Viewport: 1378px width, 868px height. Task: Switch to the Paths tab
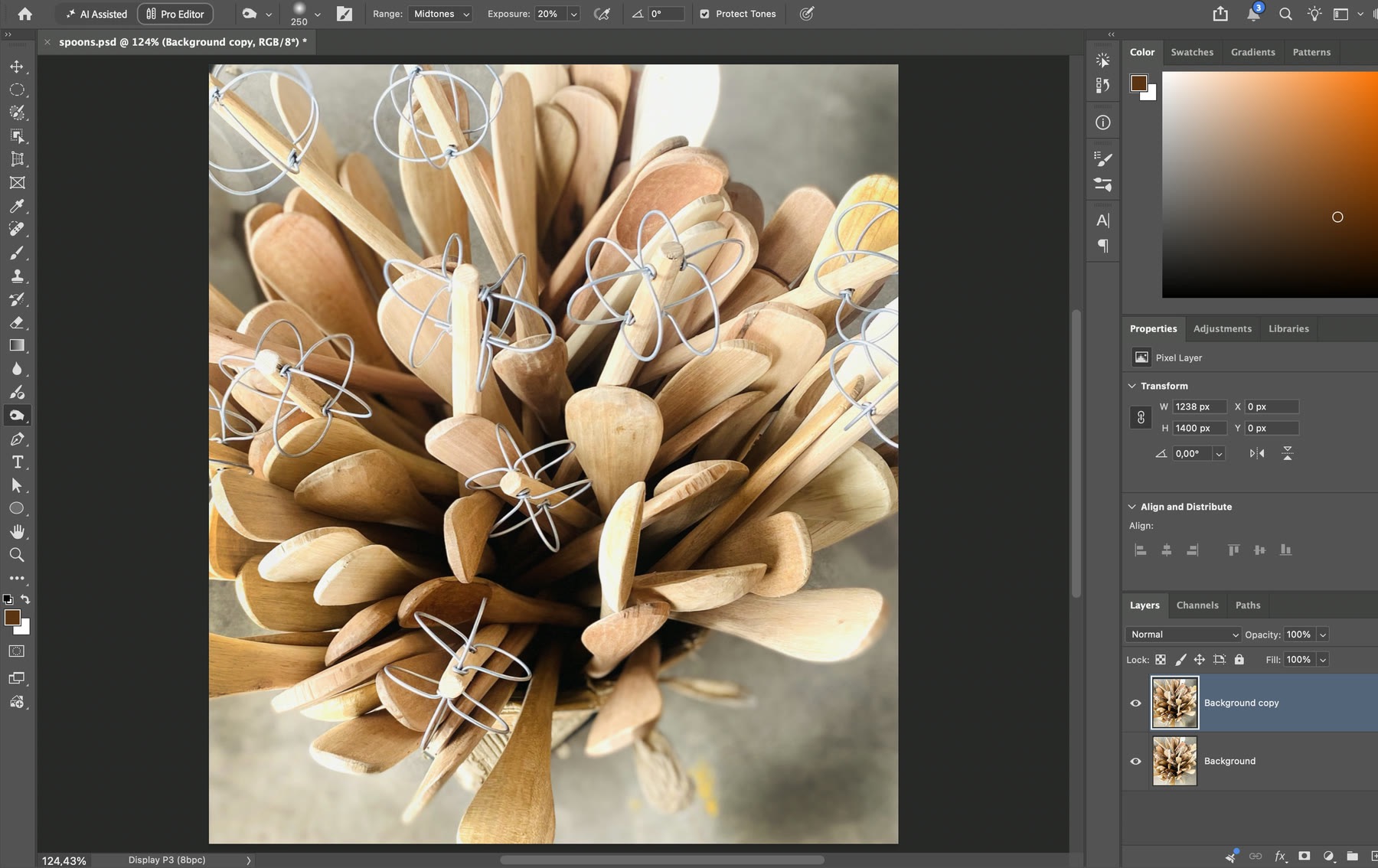click(1248, 605)
